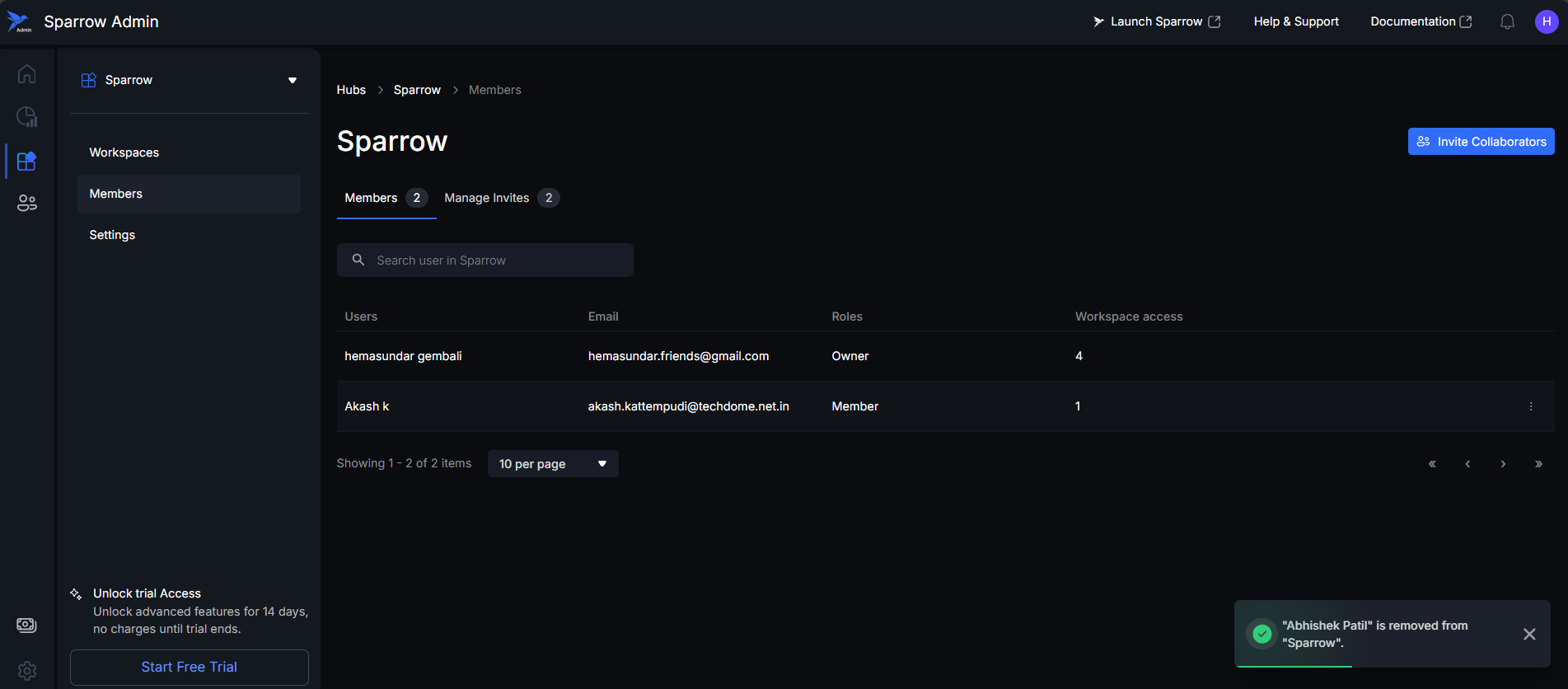Click the Start Free Trial button
The width and height of the screenshot is (1568, 689).
pyautogui.click(x=190, y=667)
